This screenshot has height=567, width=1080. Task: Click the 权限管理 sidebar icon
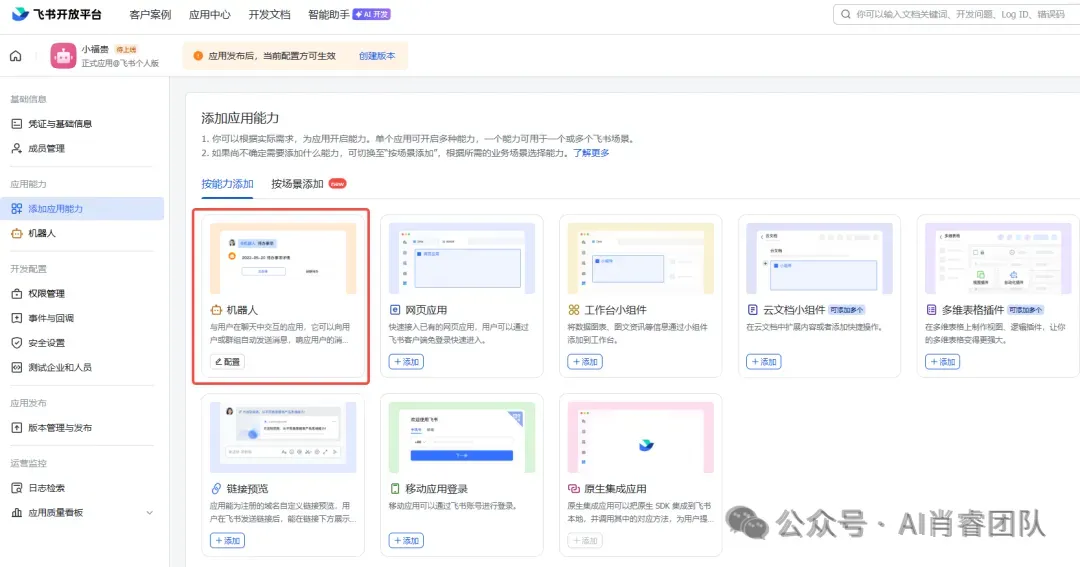(x=17, y=293)
